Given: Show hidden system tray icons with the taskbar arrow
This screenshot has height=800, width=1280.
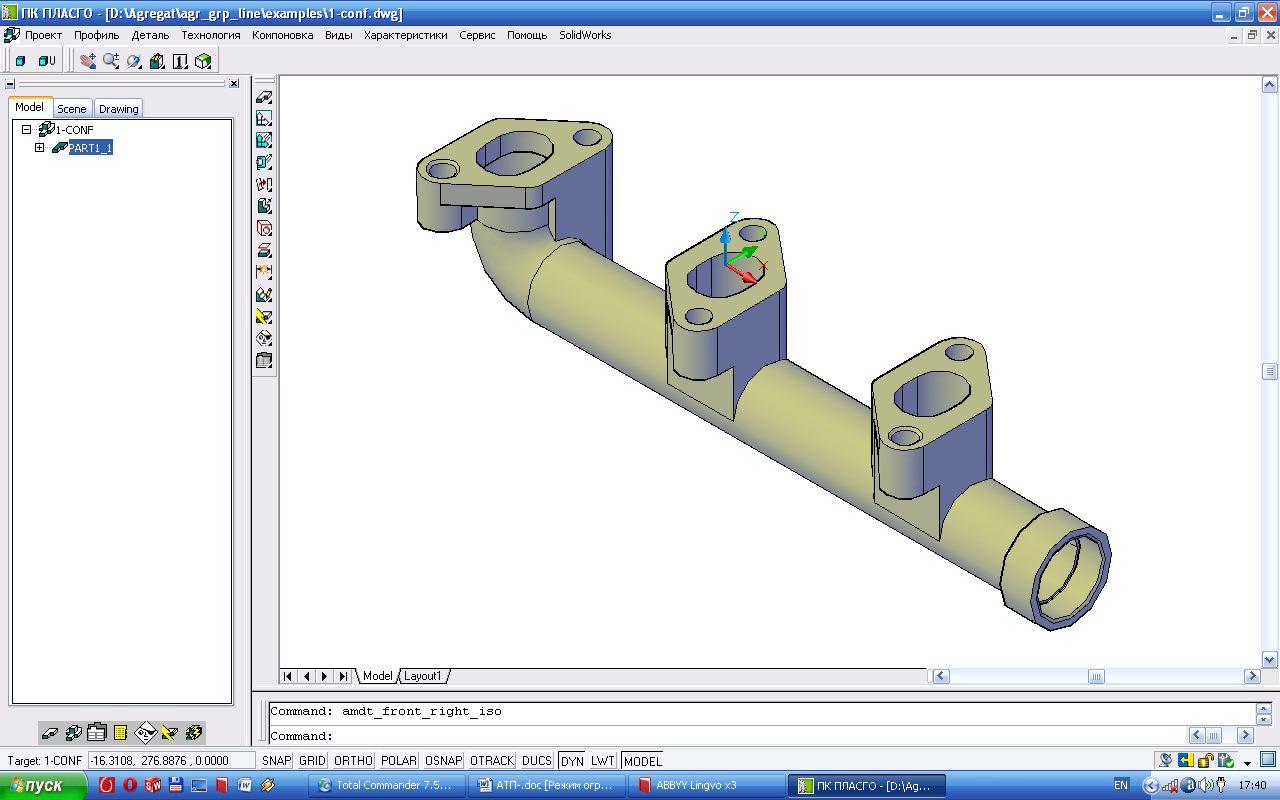Looking at the screenshot, I should pyautogui.click(x=1151, y=785).
